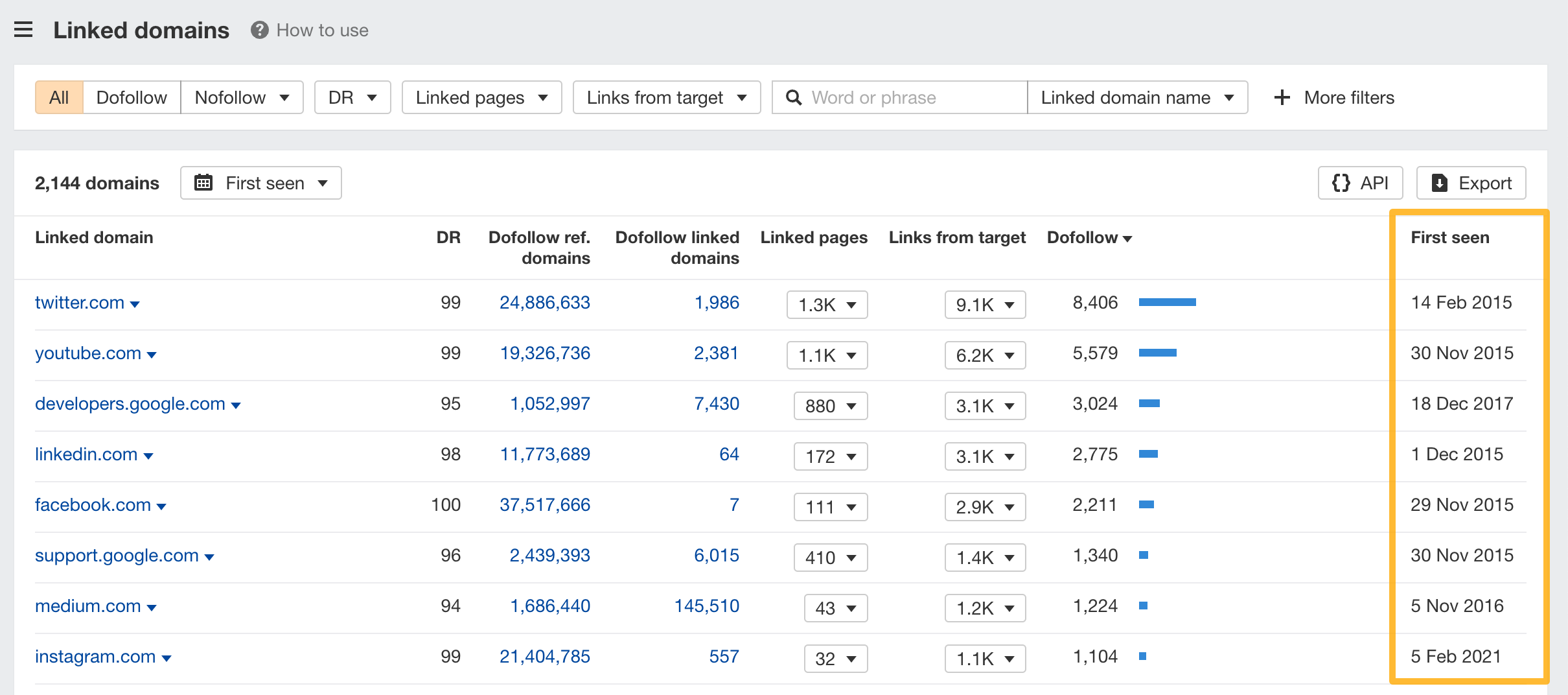Viewport: 1568px width, 695px height.
Task: Click the developers.google.com dofollow bar
Action: click(1149, 403)
